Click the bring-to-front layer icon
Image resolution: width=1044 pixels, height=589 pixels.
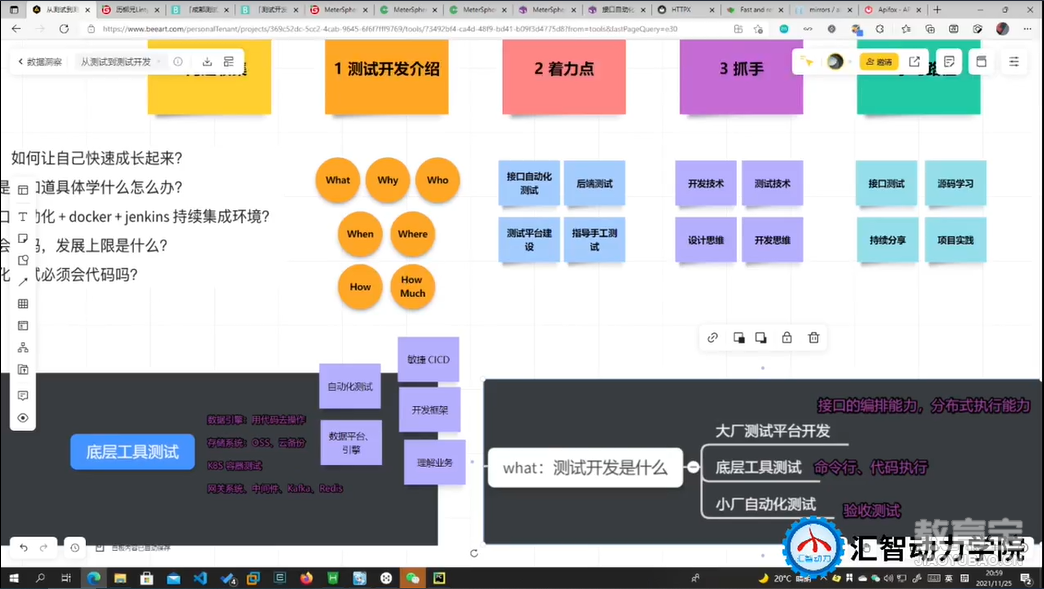tap(738, 337)
